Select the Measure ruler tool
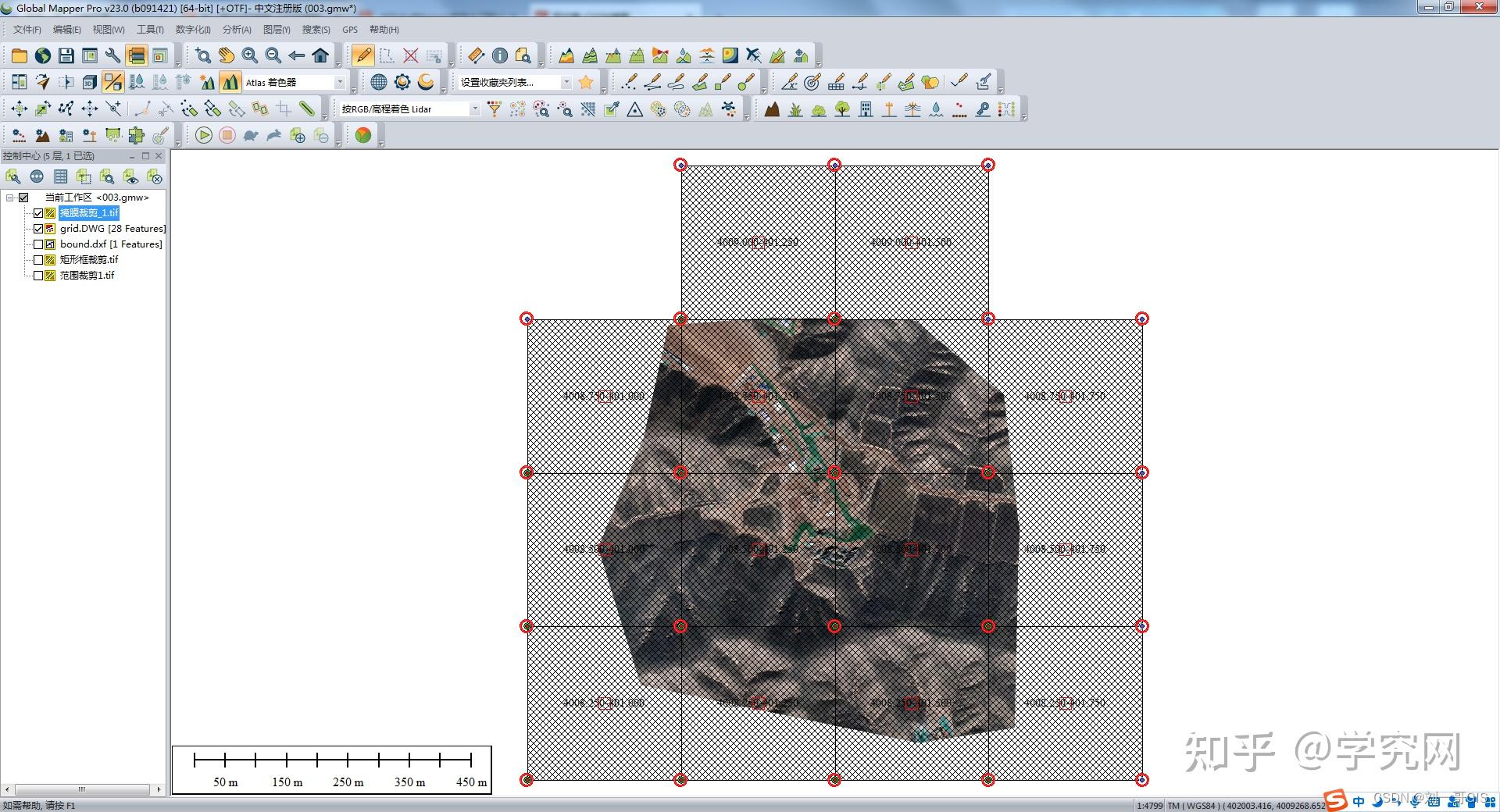This screenshot has height=812, width=1500. pos(477,55)
